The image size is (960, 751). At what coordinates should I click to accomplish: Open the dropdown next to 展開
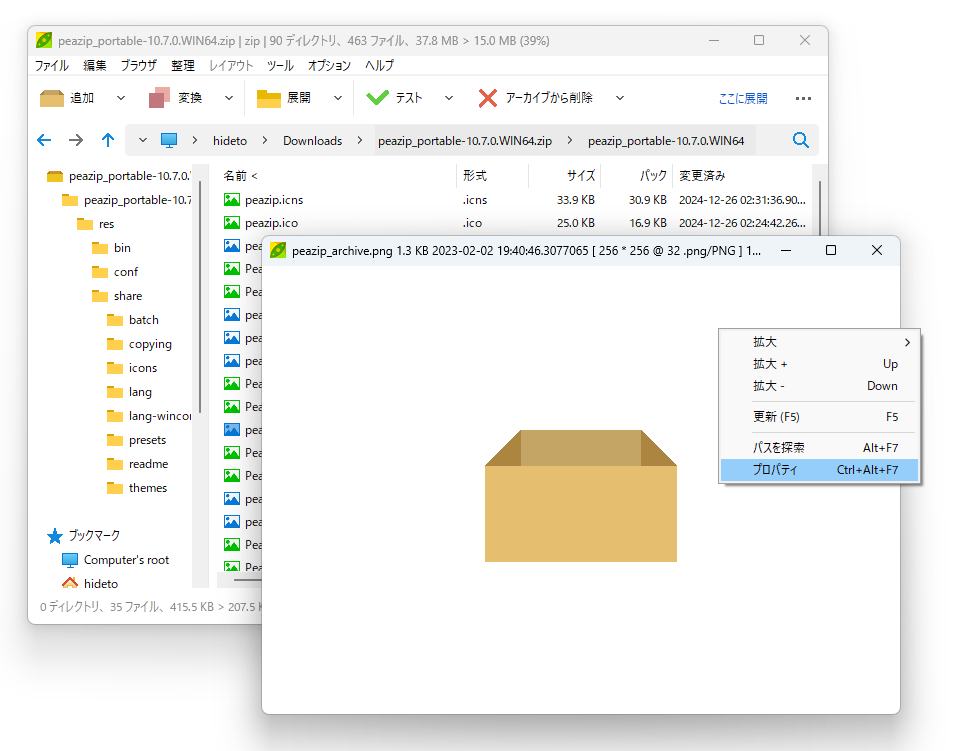338,97
